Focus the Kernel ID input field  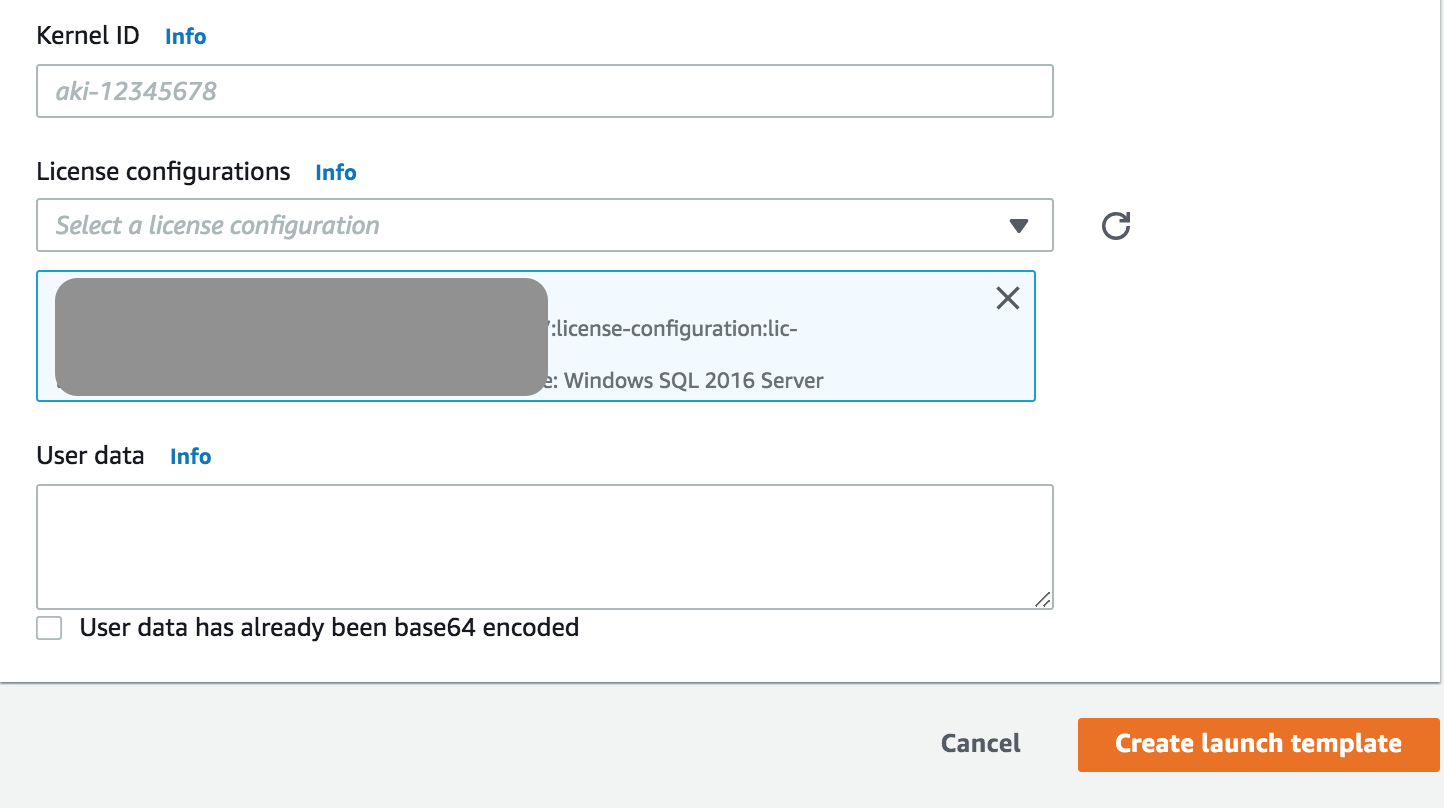tap(545, 91)
